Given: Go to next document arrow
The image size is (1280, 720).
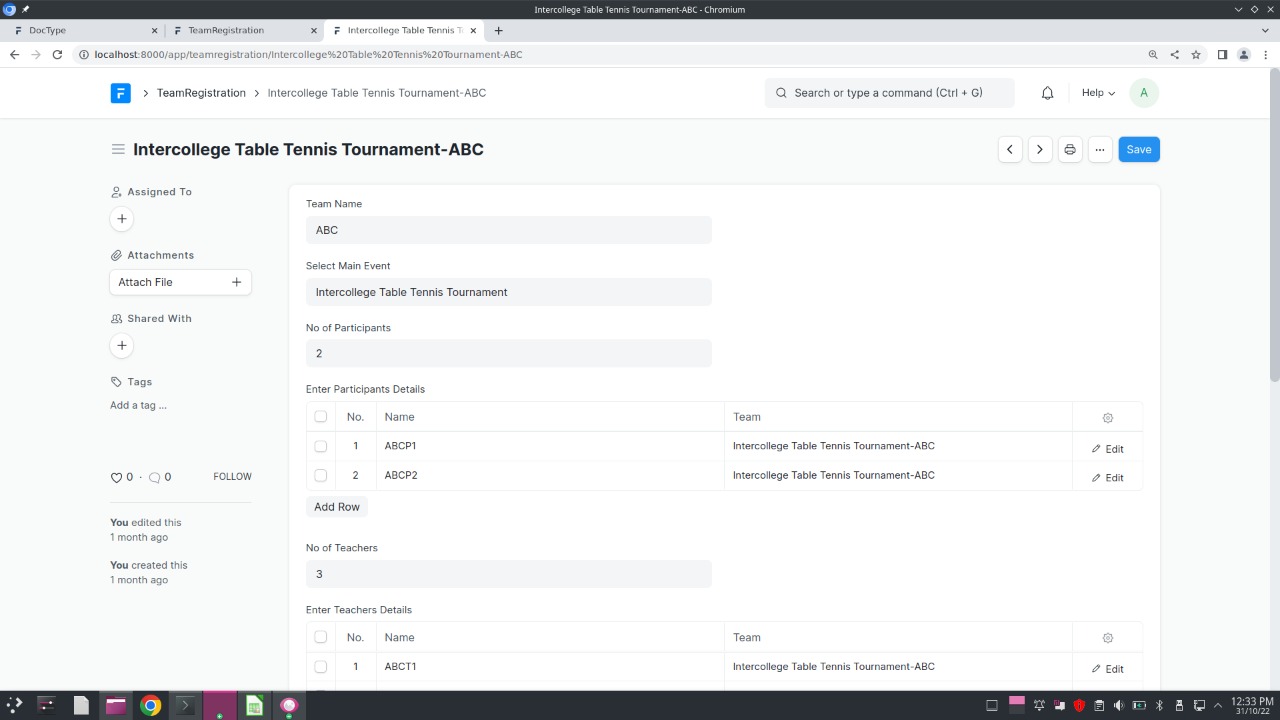Looking at the screenshot, I should tap(1040, 149).
